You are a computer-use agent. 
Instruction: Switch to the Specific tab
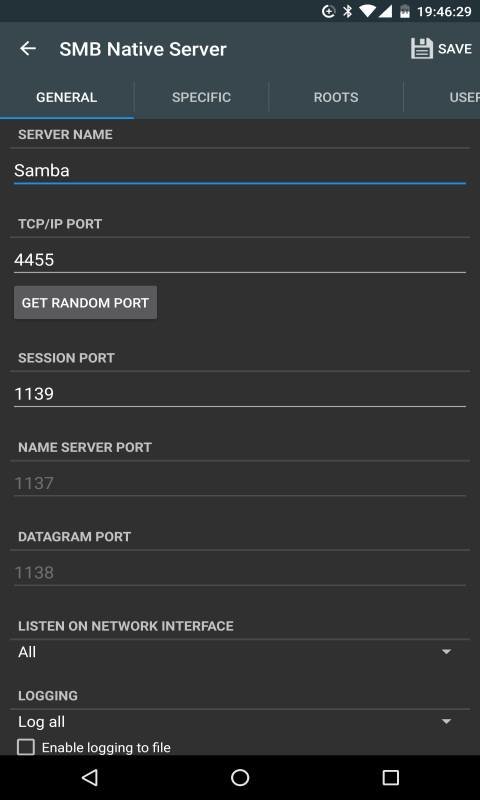201,97
